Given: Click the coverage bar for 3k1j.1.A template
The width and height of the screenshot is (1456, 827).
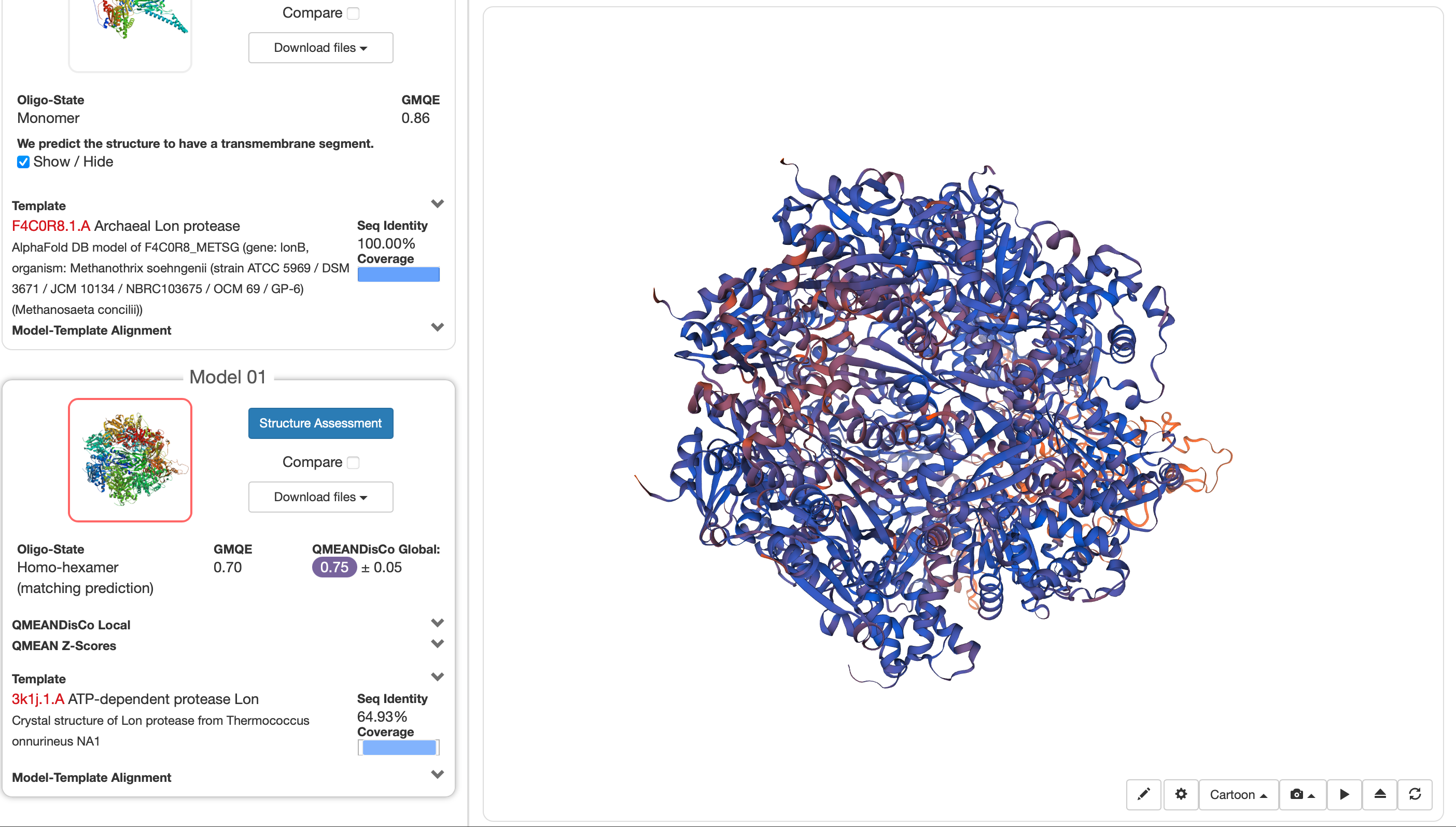Looking at the screenshot, I should 399,748.
